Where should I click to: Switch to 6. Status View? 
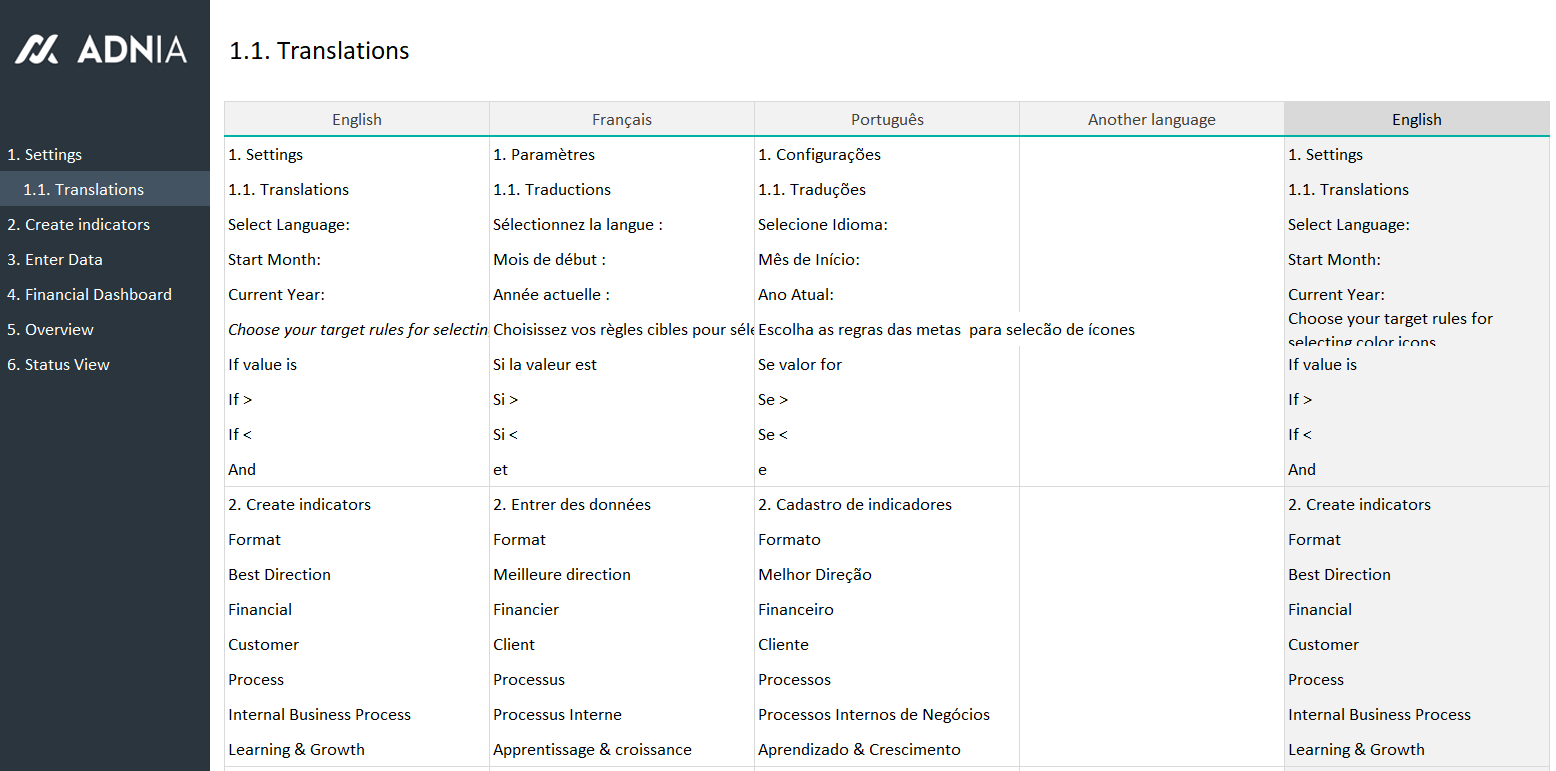coord(58,365)
